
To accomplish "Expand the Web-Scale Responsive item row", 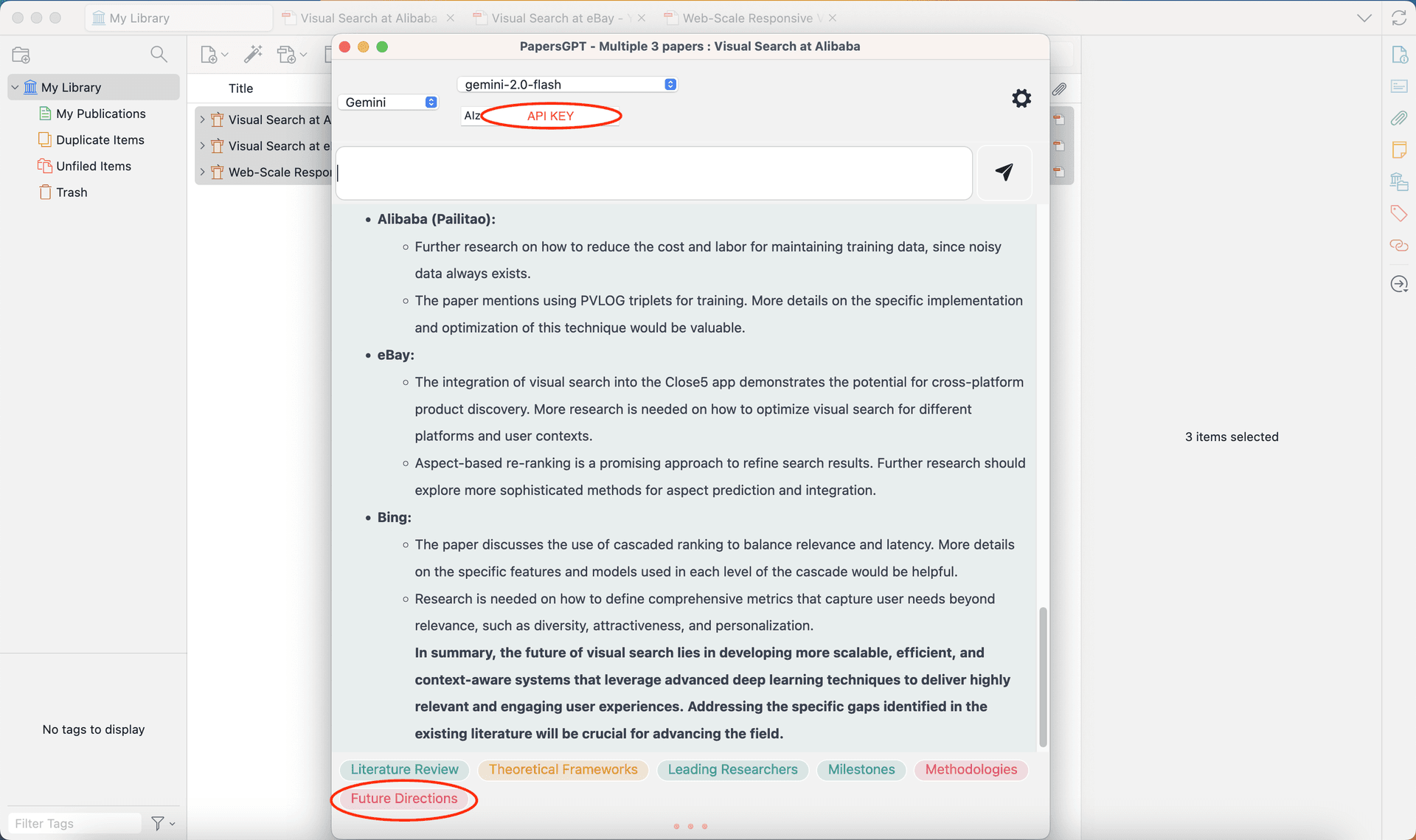I will 202,172.
